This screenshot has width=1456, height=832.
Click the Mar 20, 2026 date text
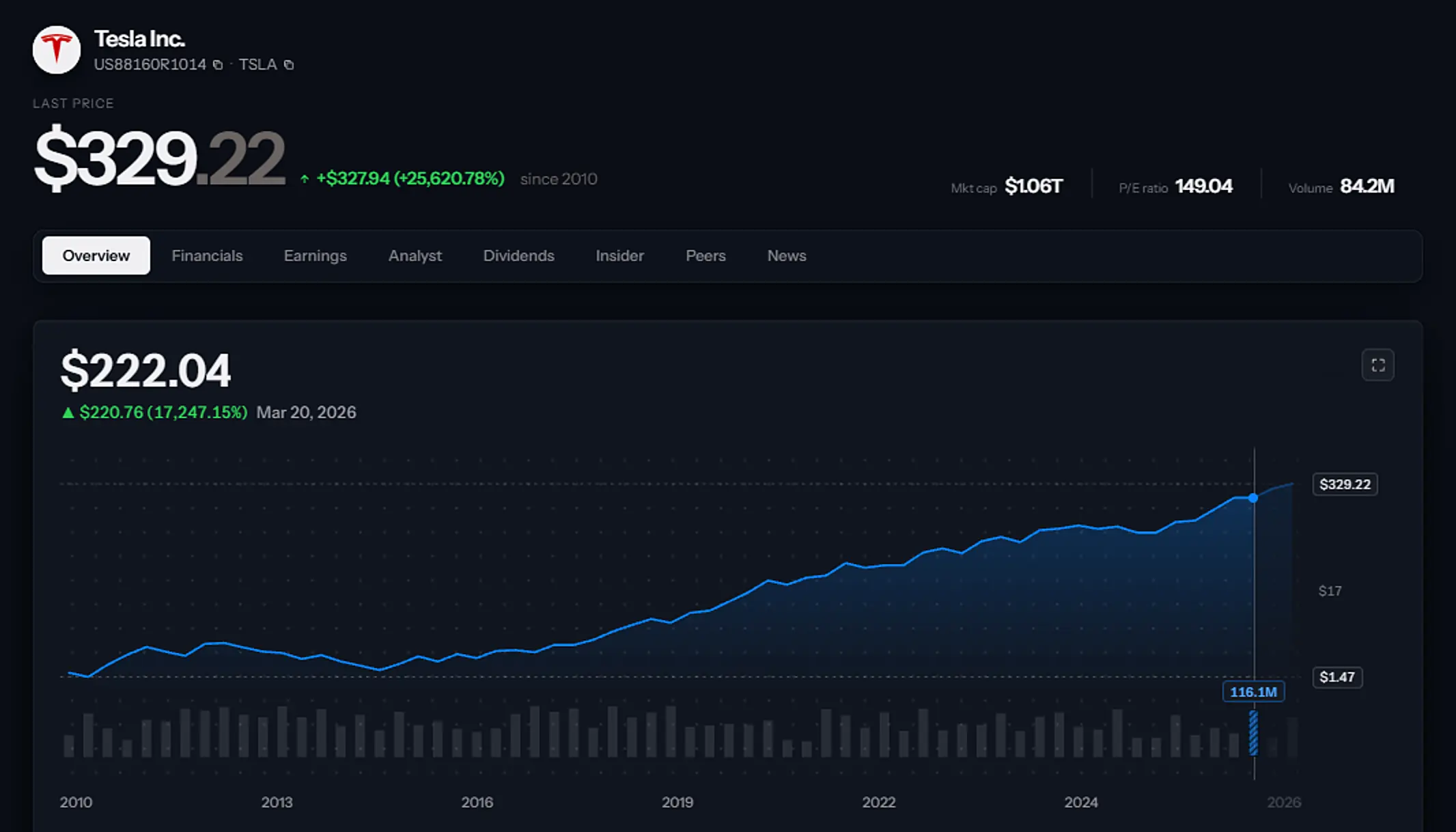[306, 413]
